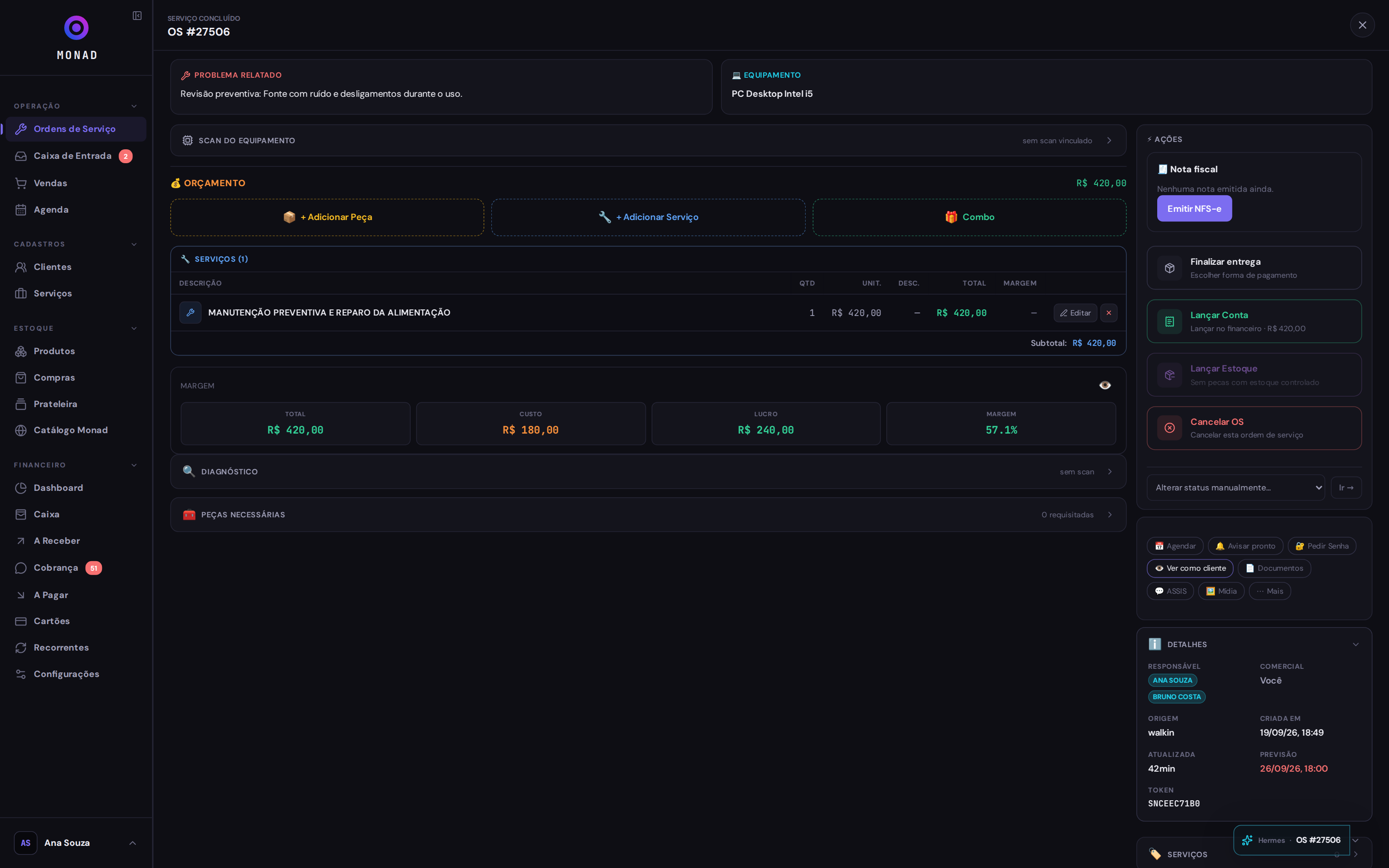The width and height of the screenshot is (1389, 868).
Task: Click Adicionar Peça button
Action: pos(327,217)
